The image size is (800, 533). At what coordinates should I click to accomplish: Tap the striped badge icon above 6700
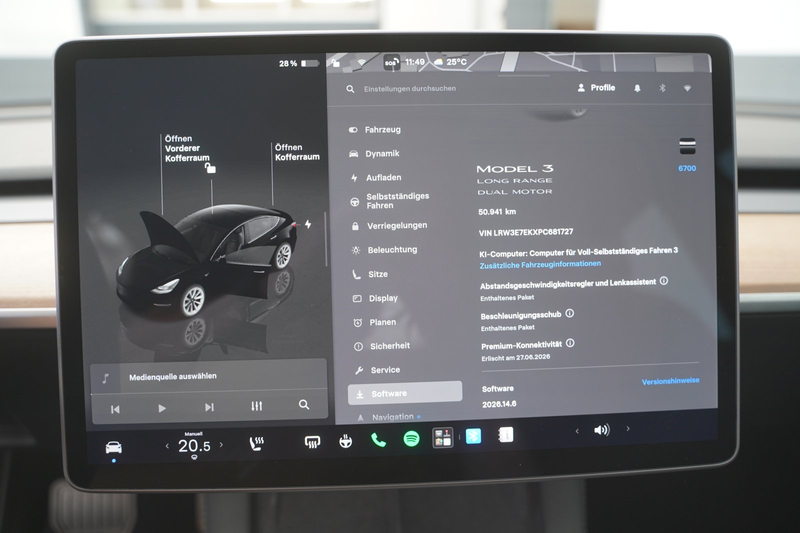click(x=687, y=146)
